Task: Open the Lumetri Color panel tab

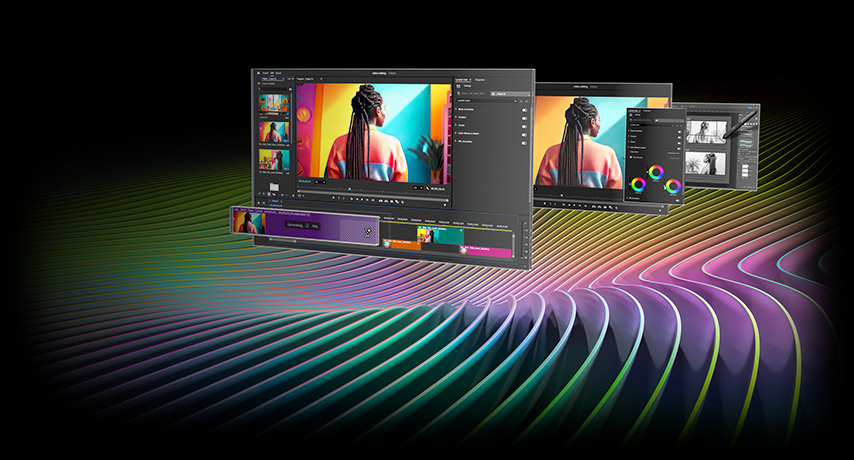Action: 463,79
